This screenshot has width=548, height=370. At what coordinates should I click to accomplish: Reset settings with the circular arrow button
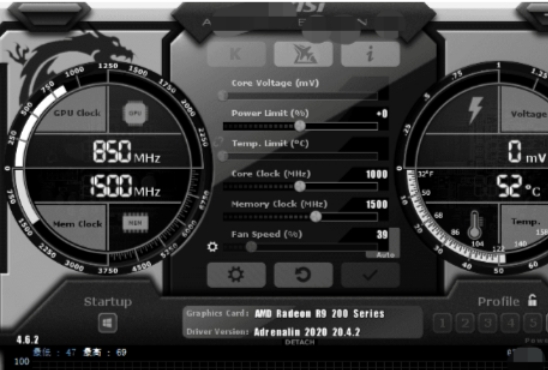pyautogui.click(x=303, y=275)
